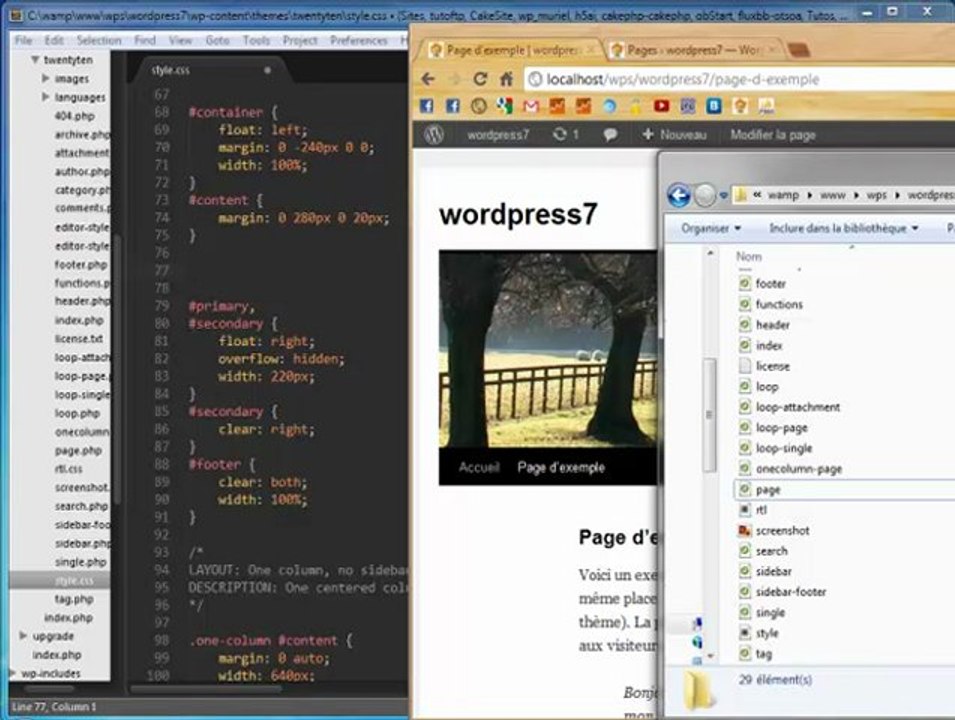Screen dimensions: 955x720
Task: Open Chrome's home page button
Action: [506, 79]
